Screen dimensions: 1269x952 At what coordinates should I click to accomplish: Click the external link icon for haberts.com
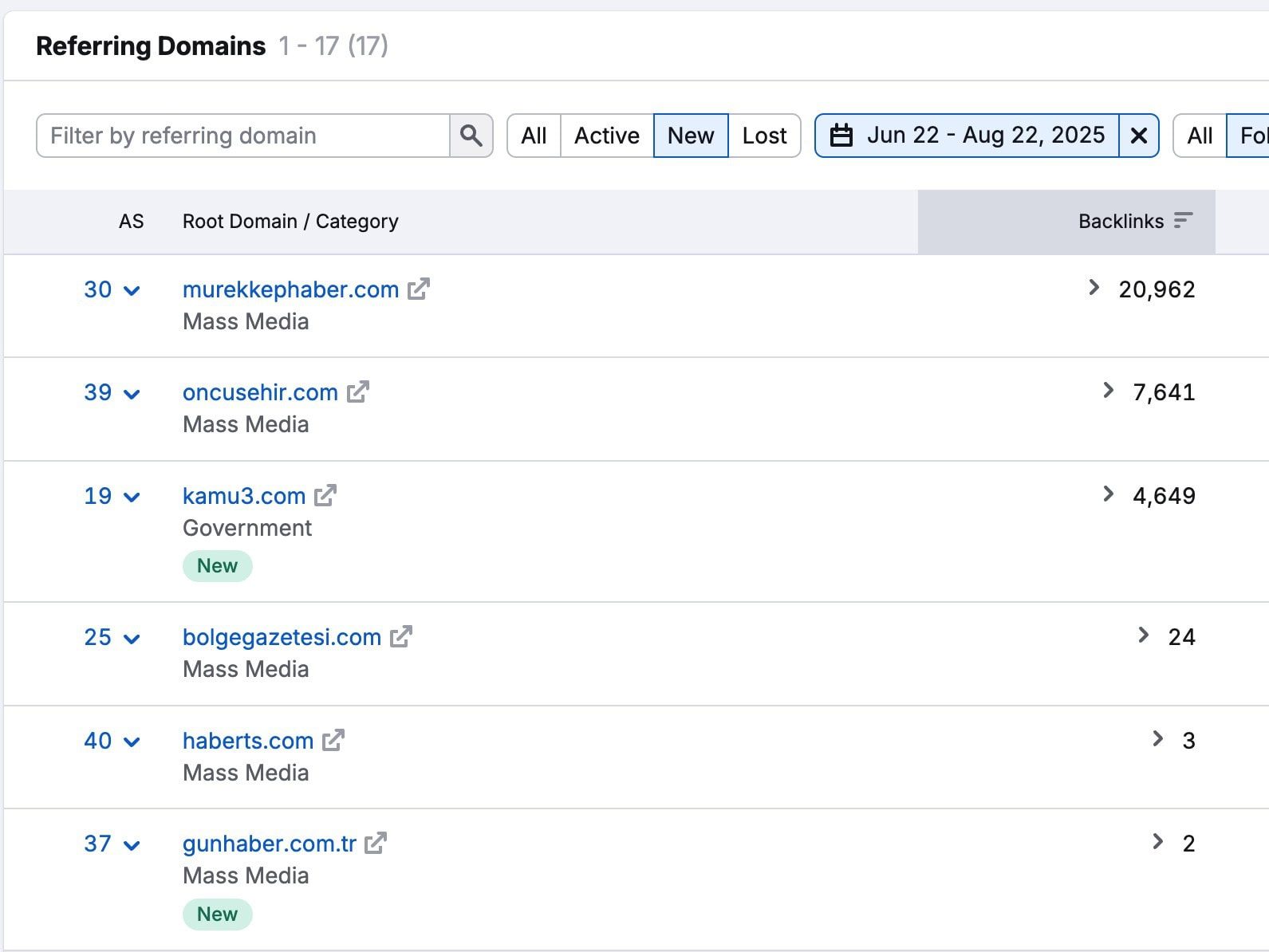tap(333, 741)
